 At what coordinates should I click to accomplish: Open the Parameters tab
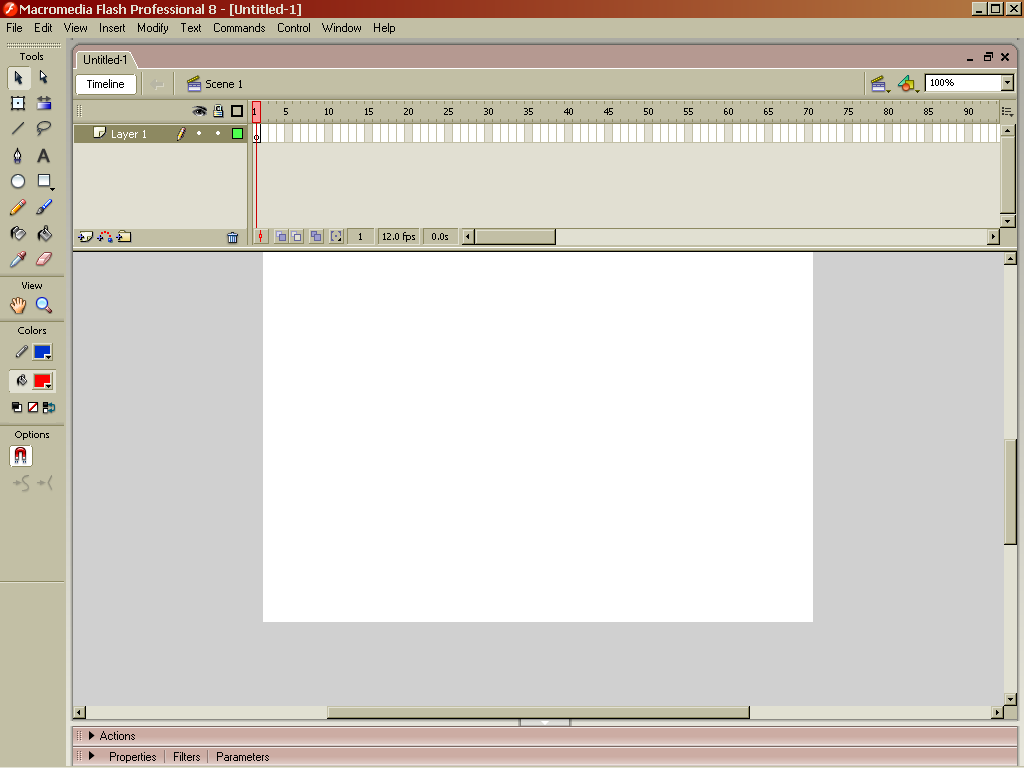243,757
